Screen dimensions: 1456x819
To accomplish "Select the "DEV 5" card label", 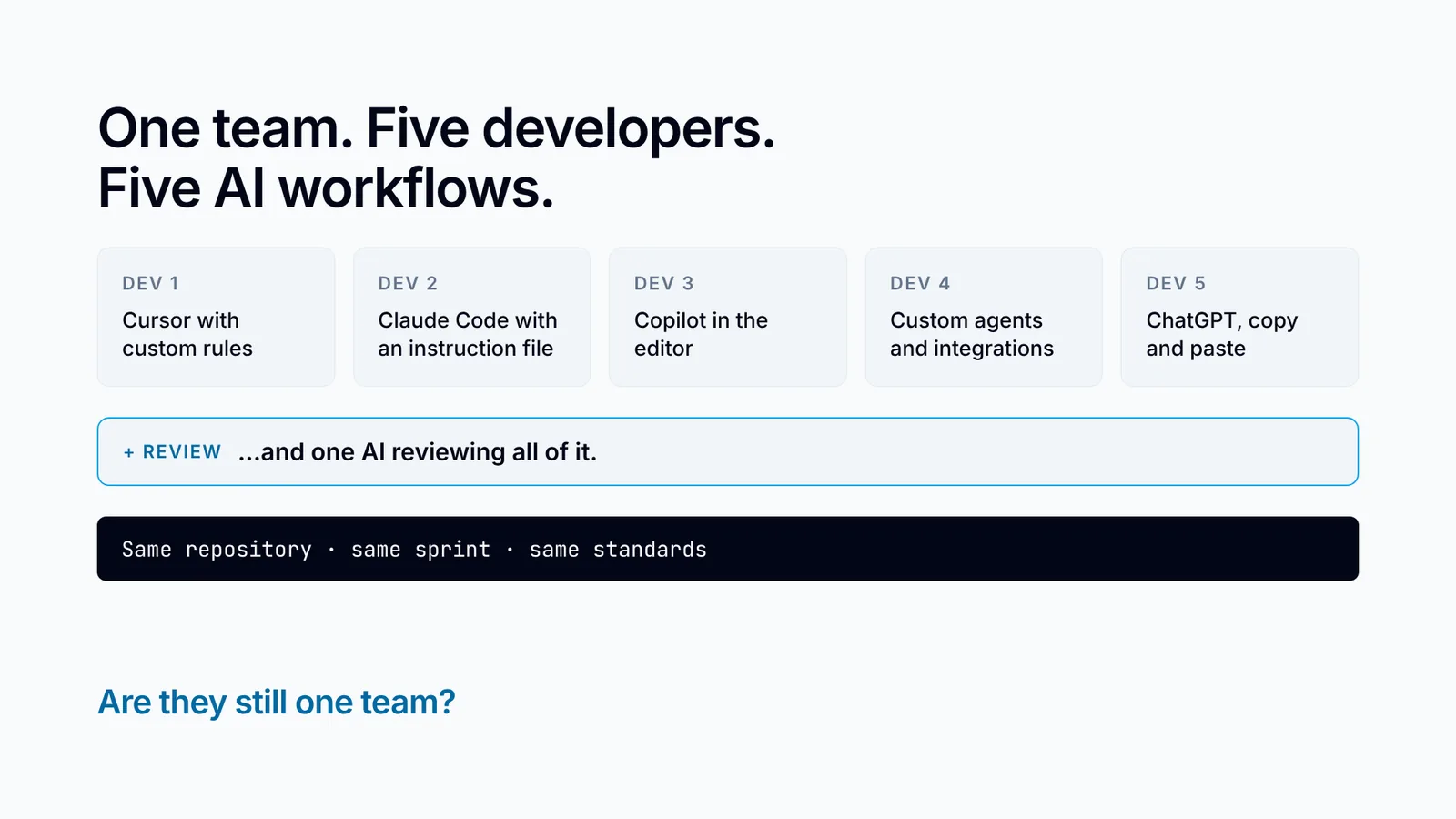I will [1176, 283].
